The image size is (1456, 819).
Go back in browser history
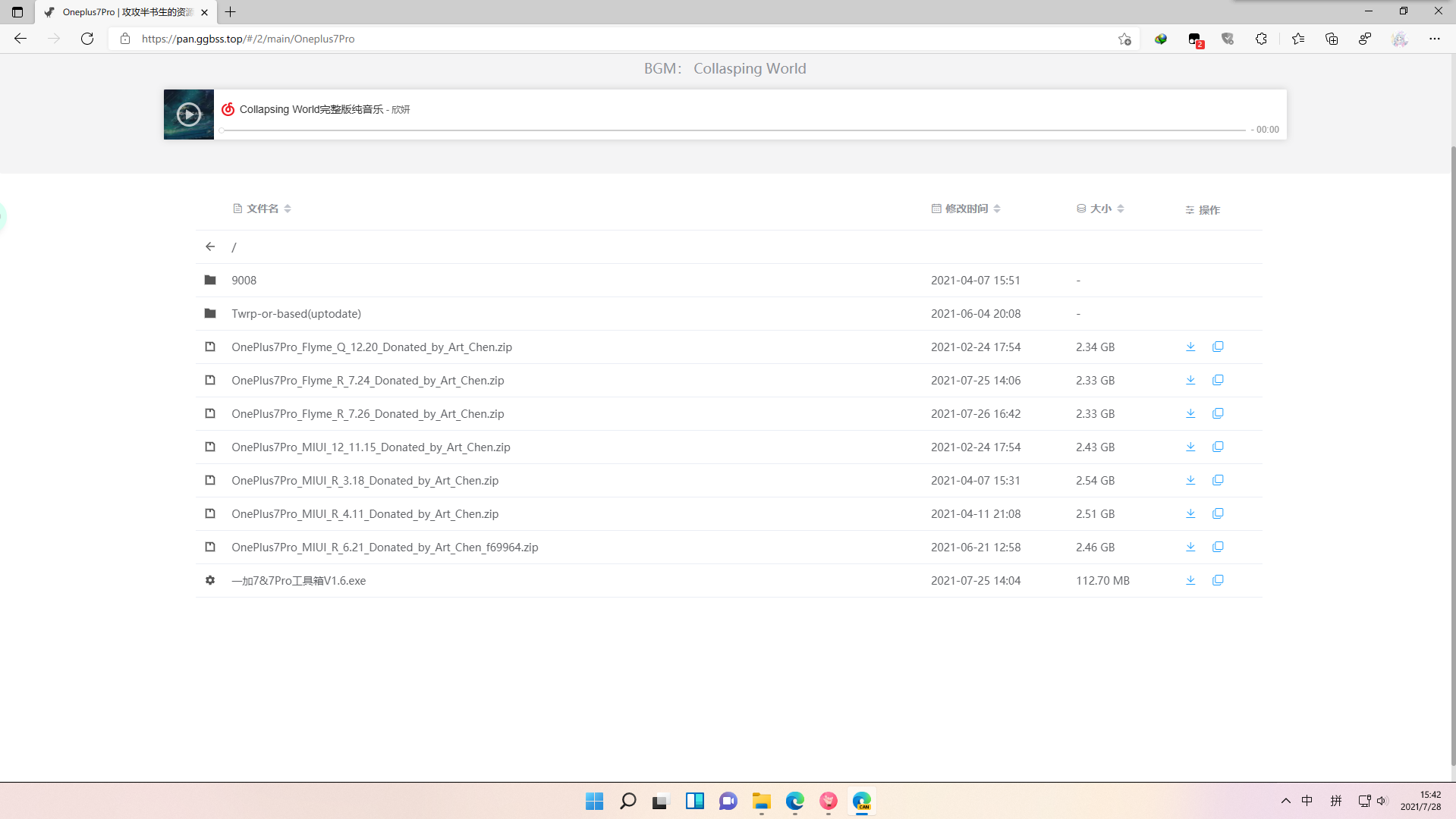coord(20,39)
